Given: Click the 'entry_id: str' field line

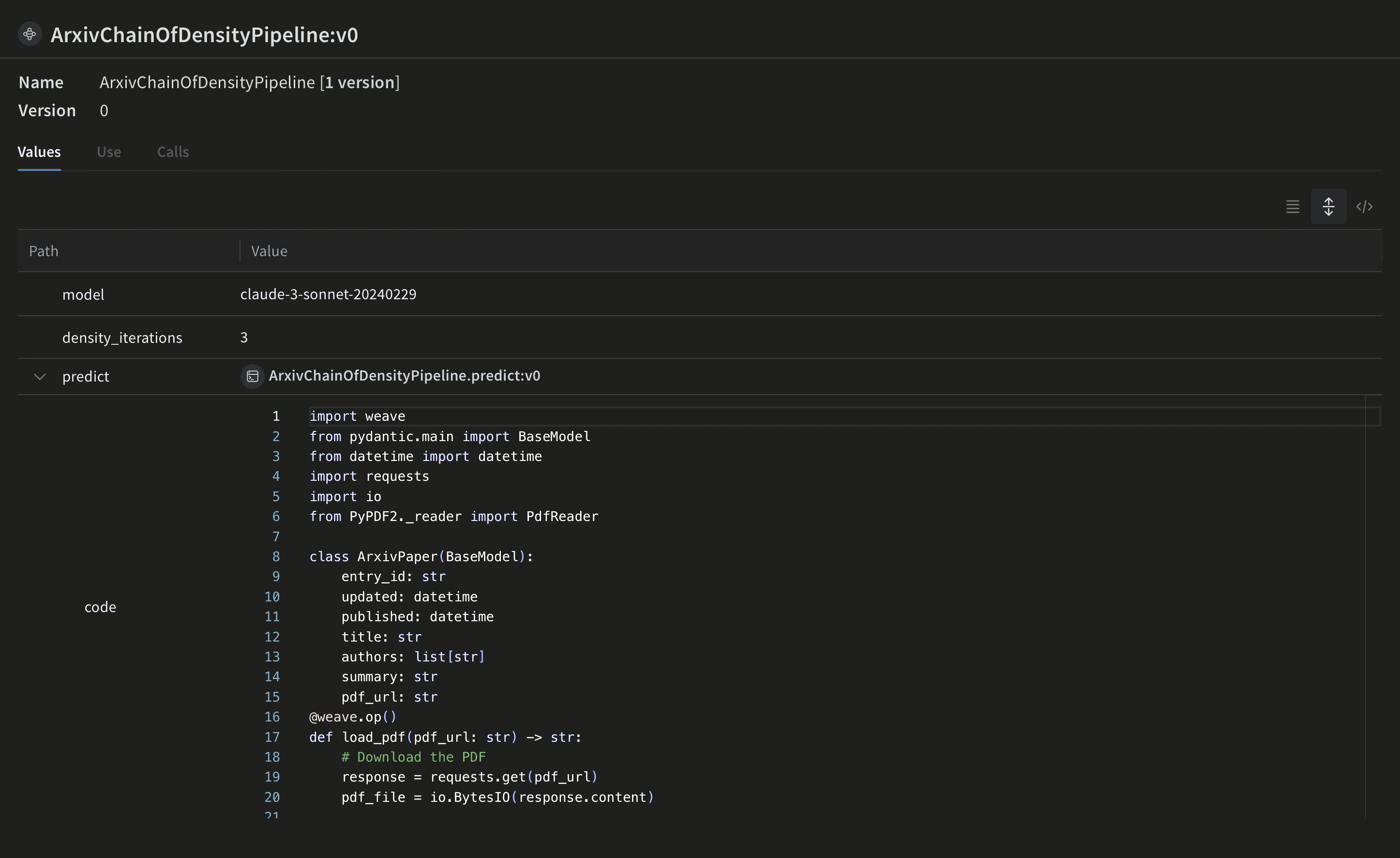Looking at the screenshot, I should click(394, 577).
